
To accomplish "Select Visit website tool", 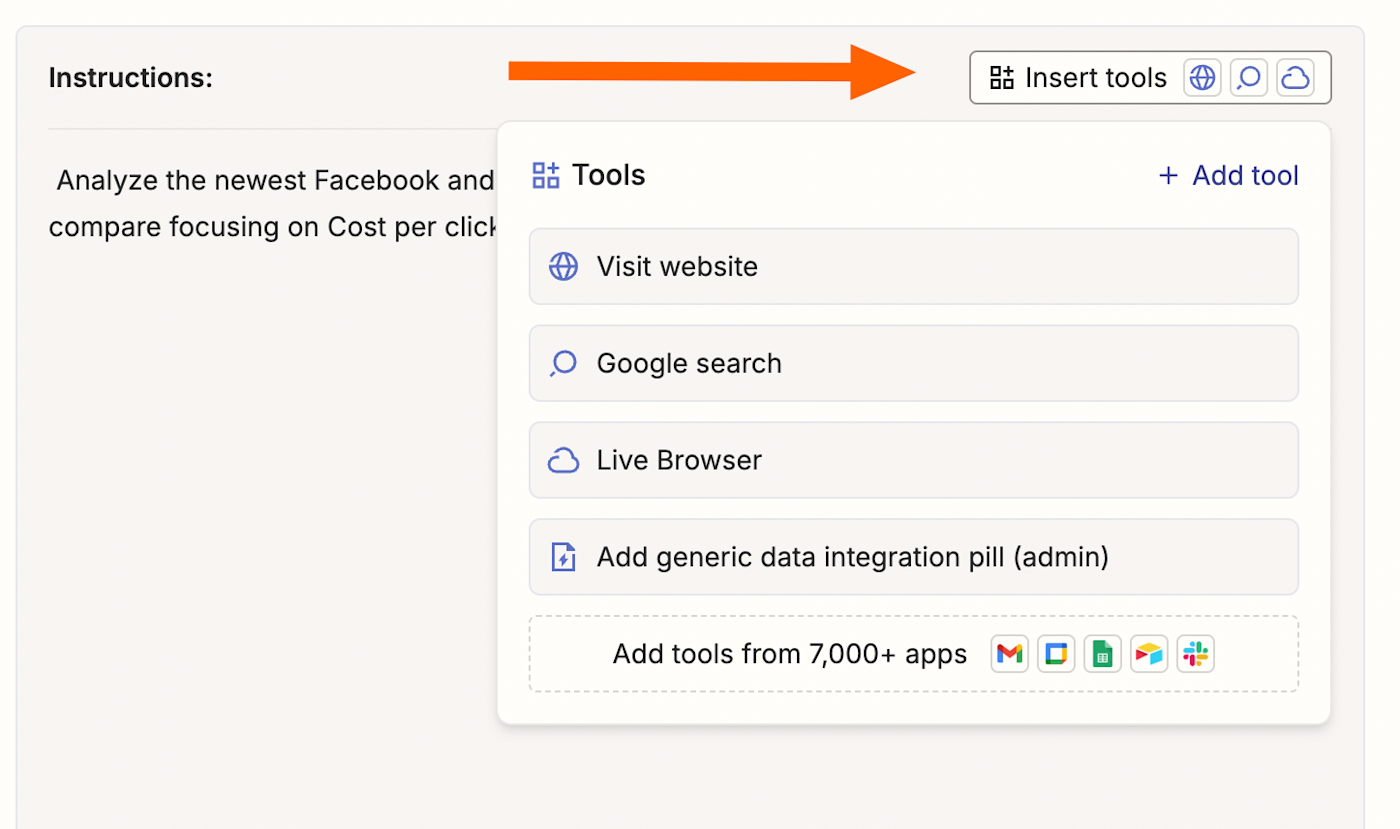I will click(913, 266).
